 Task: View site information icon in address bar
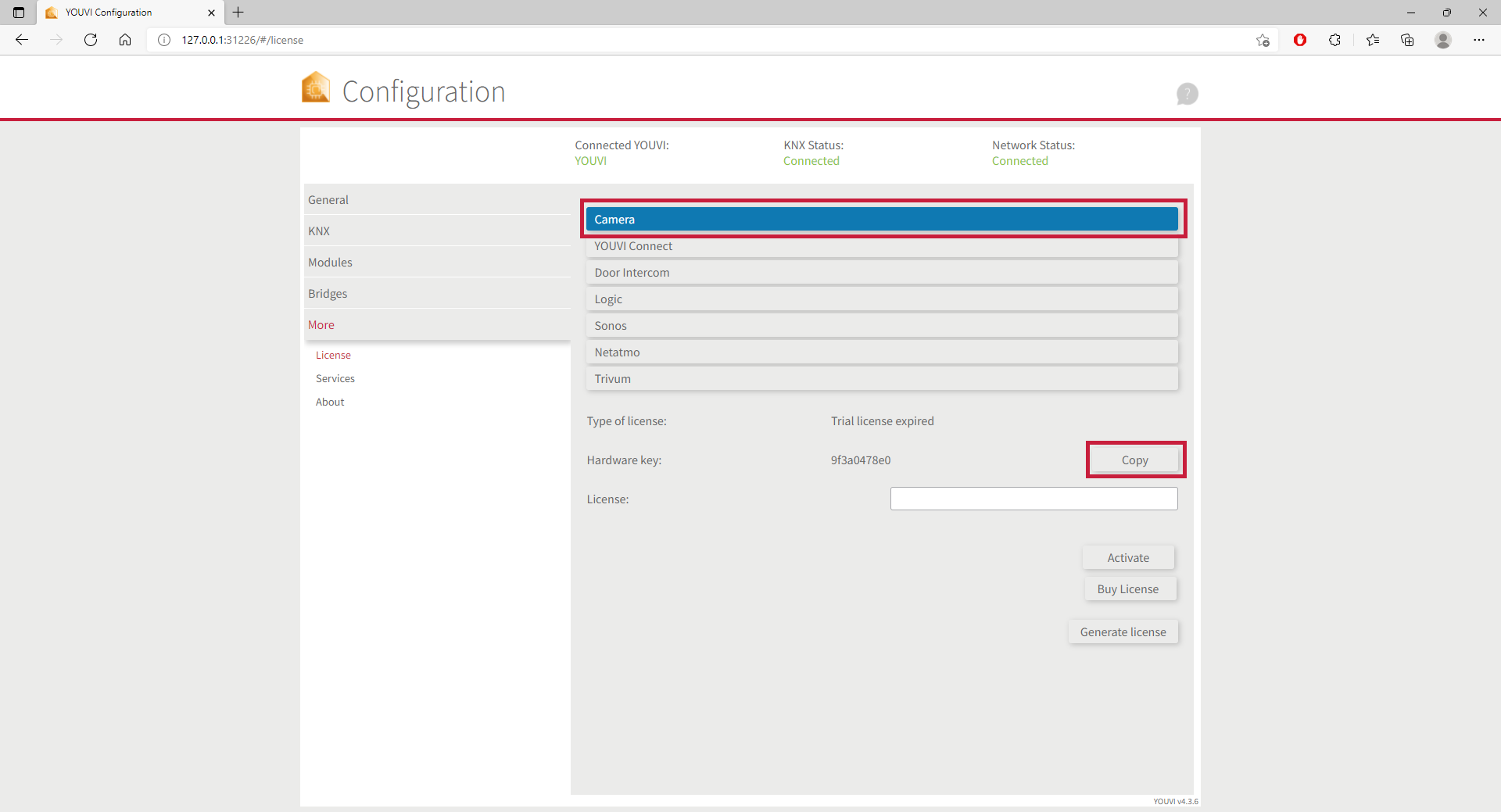pos(164,40)
